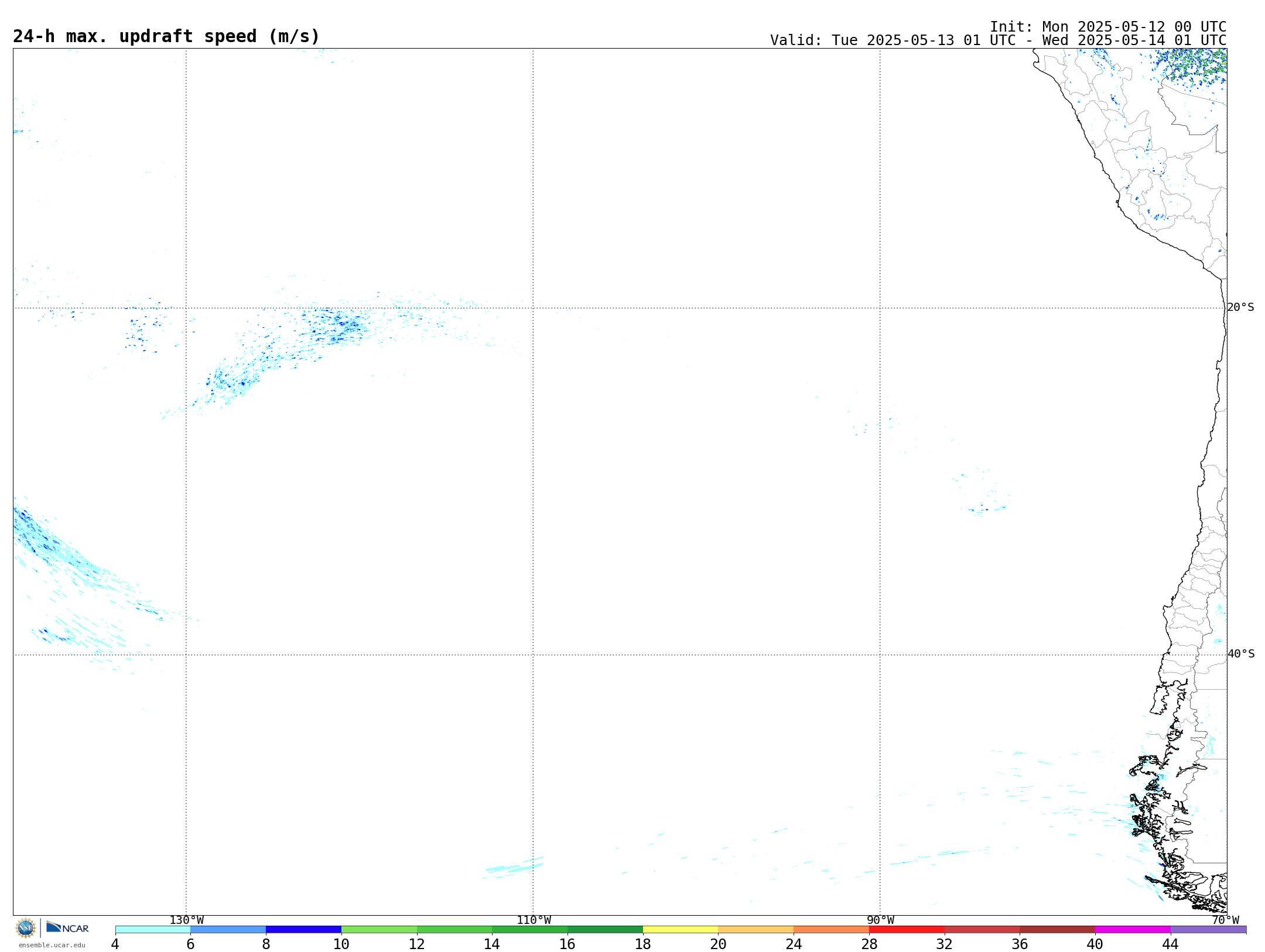The height and width of the screenshot is (952, 1265).
Task: Click the dark green 16–18 colorbar segment
Action: pyautogui.click(x=605, y=930)
